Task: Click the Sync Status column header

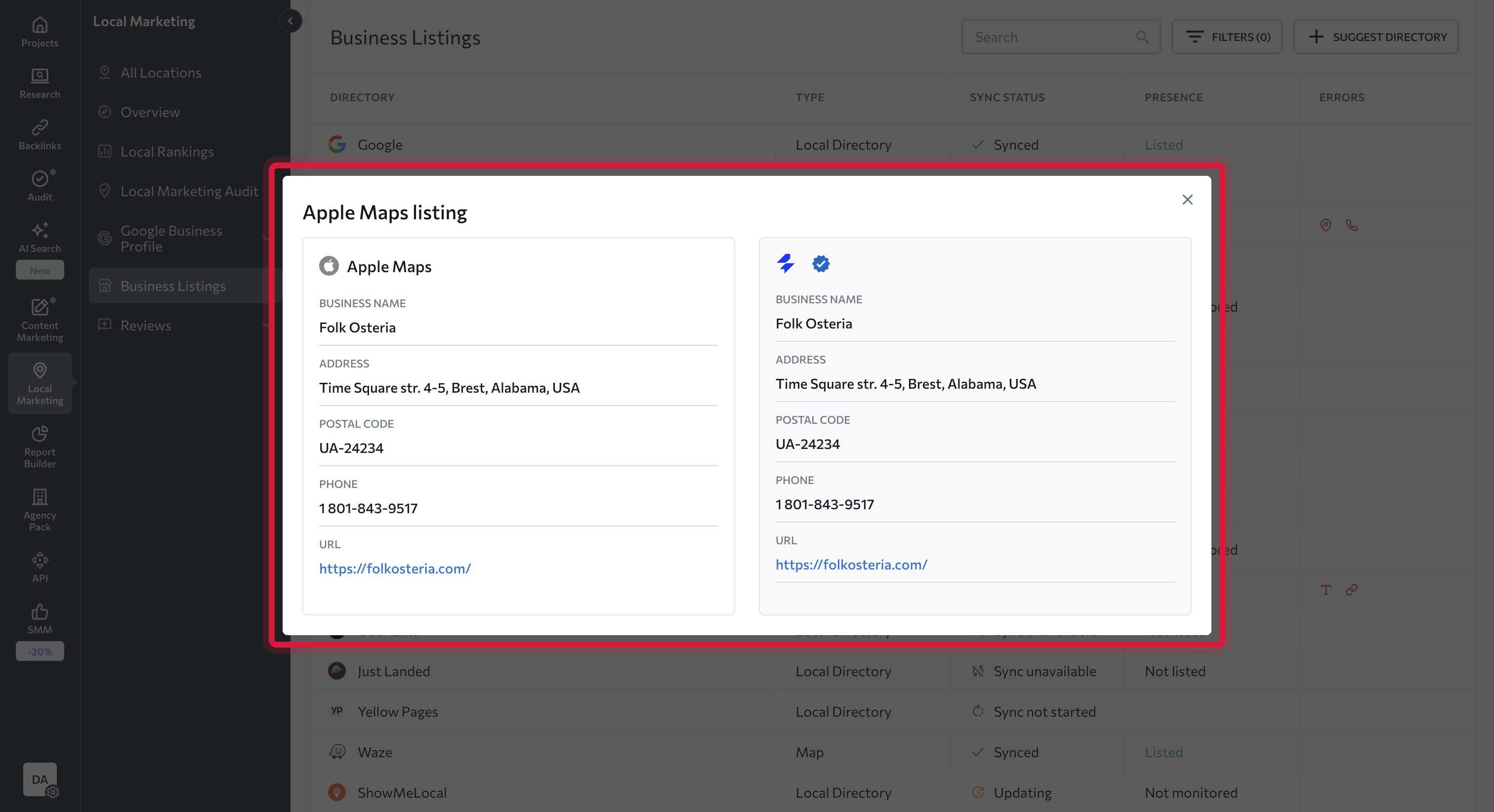Action: 1007,97
